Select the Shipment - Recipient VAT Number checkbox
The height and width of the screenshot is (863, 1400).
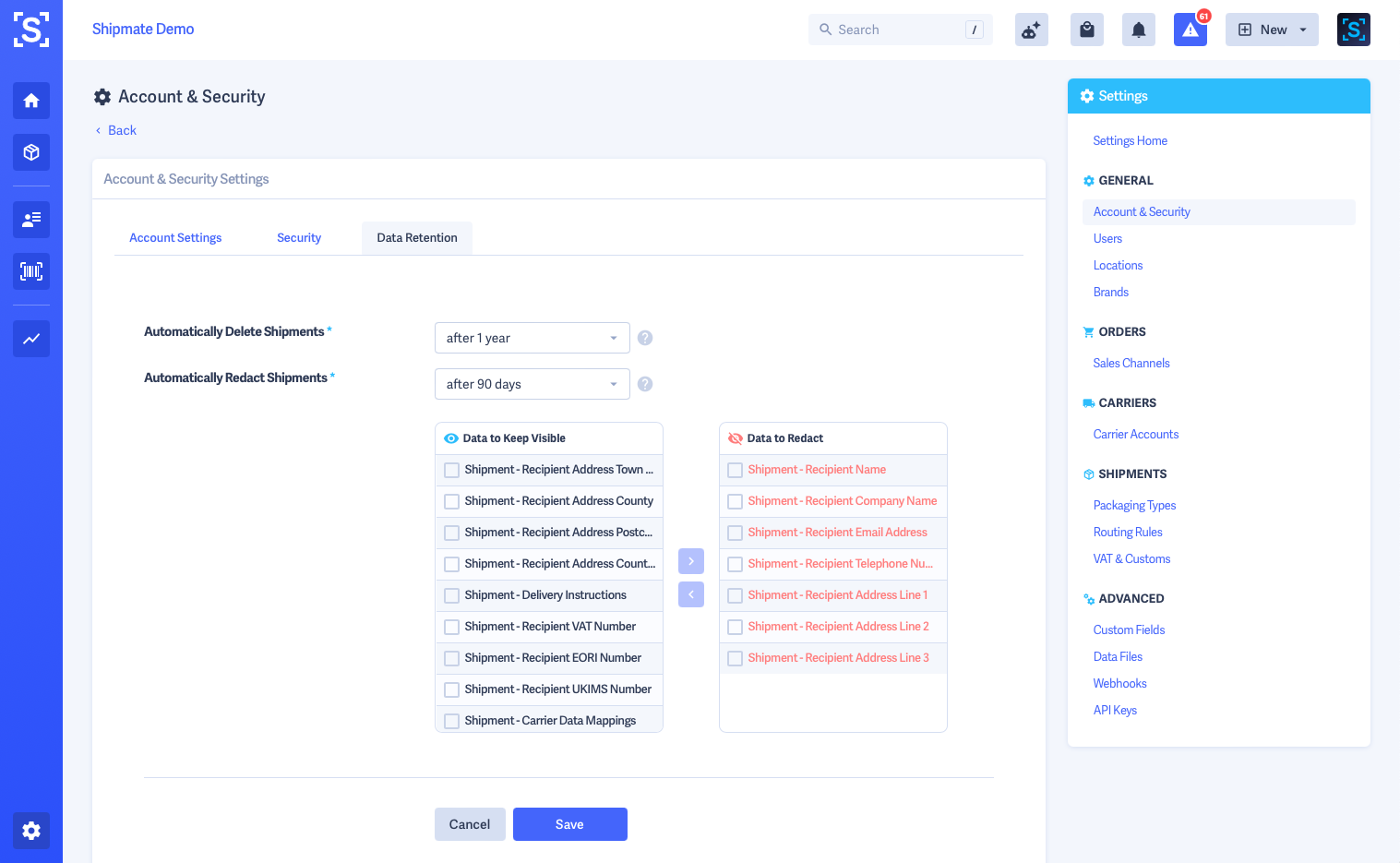pos(451,627)
